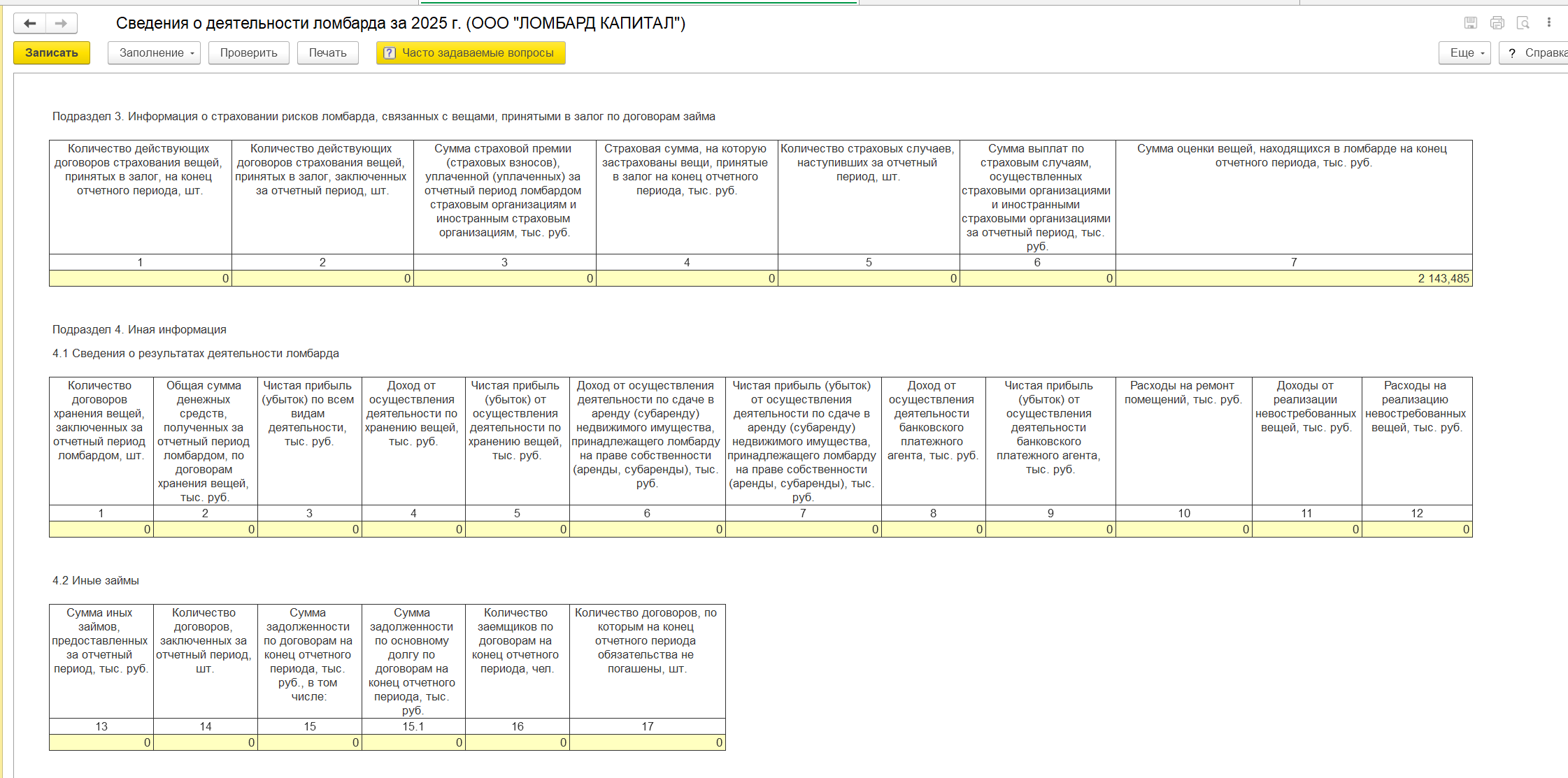The image size is (1568, 778).
Task: Select cell containing 2 143,485
Action: click(1294, 278)
